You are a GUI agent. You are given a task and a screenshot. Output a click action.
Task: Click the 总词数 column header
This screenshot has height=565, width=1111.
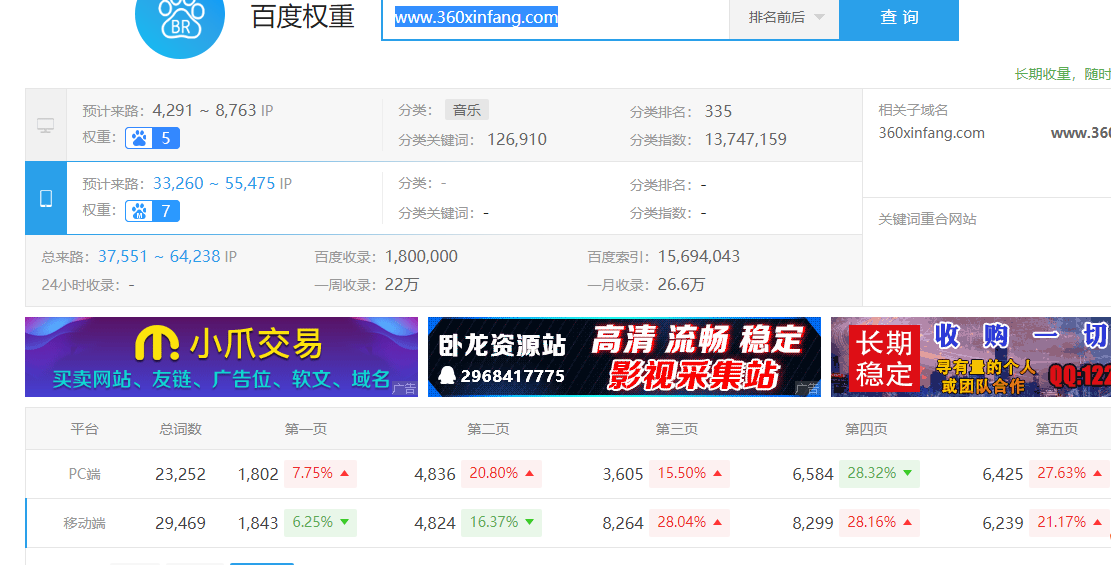point(181,429)
